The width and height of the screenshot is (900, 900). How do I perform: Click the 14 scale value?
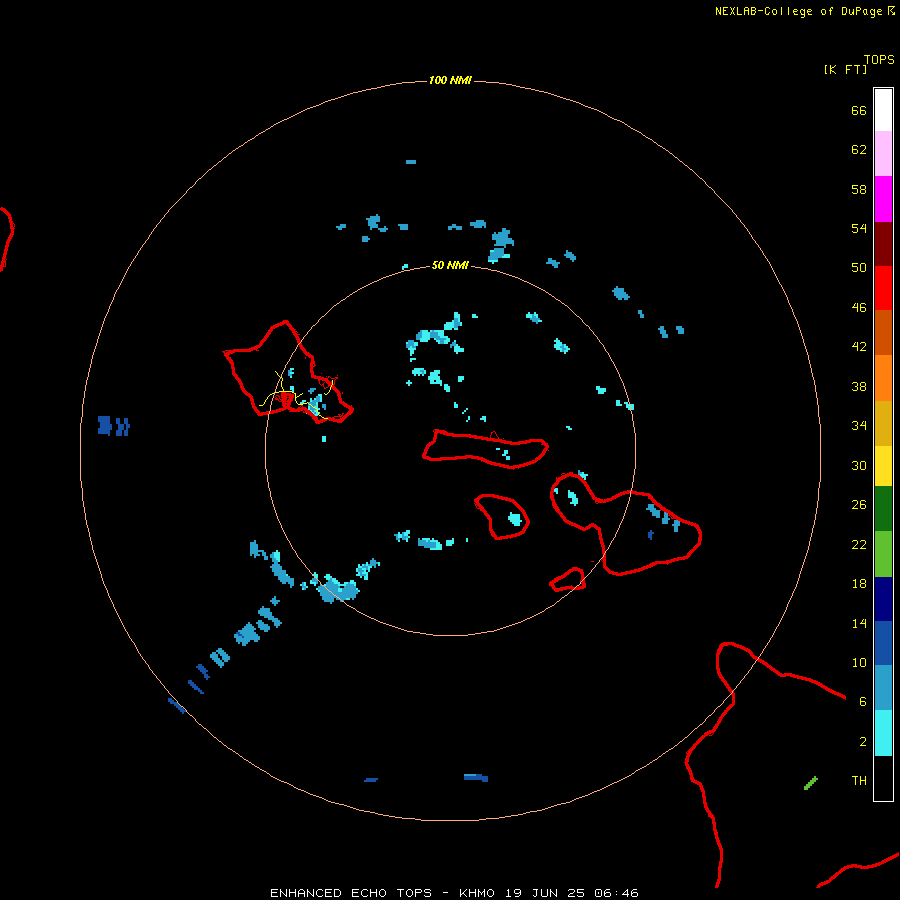(859, 623)
